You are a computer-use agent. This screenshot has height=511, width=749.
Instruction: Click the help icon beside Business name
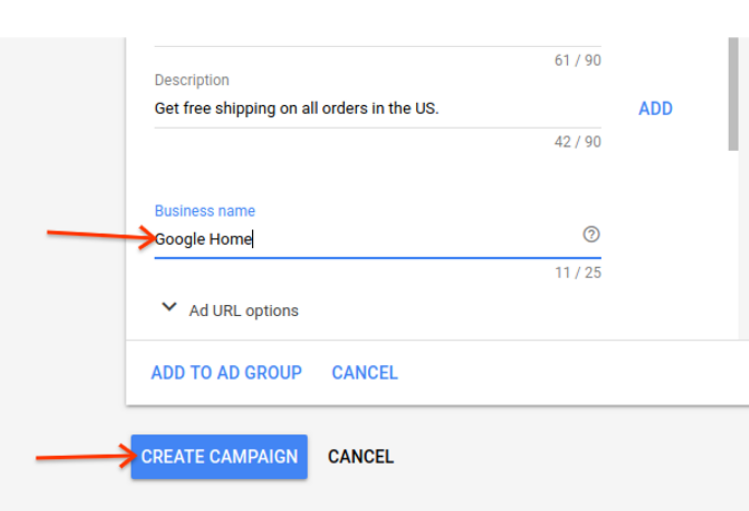[x=591, y=235]
